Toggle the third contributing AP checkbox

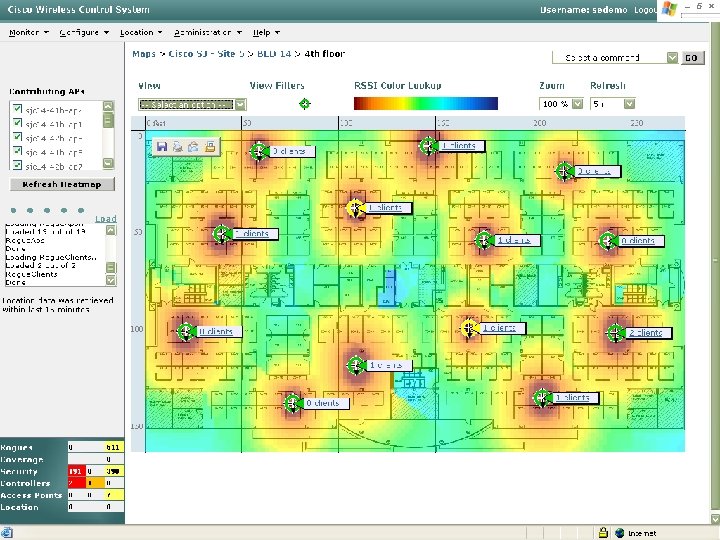coord(18,137)
